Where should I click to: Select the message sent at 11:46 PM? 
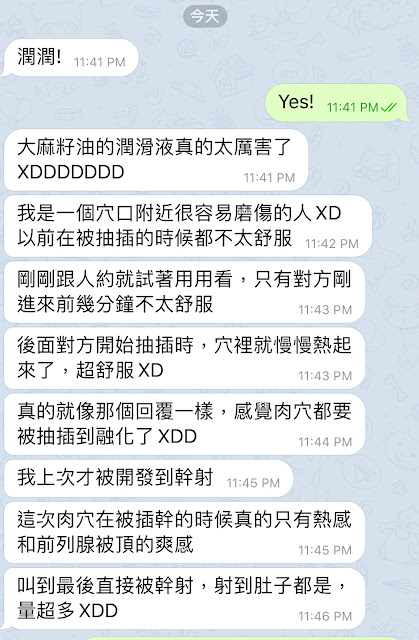click(x=184, y=599)
